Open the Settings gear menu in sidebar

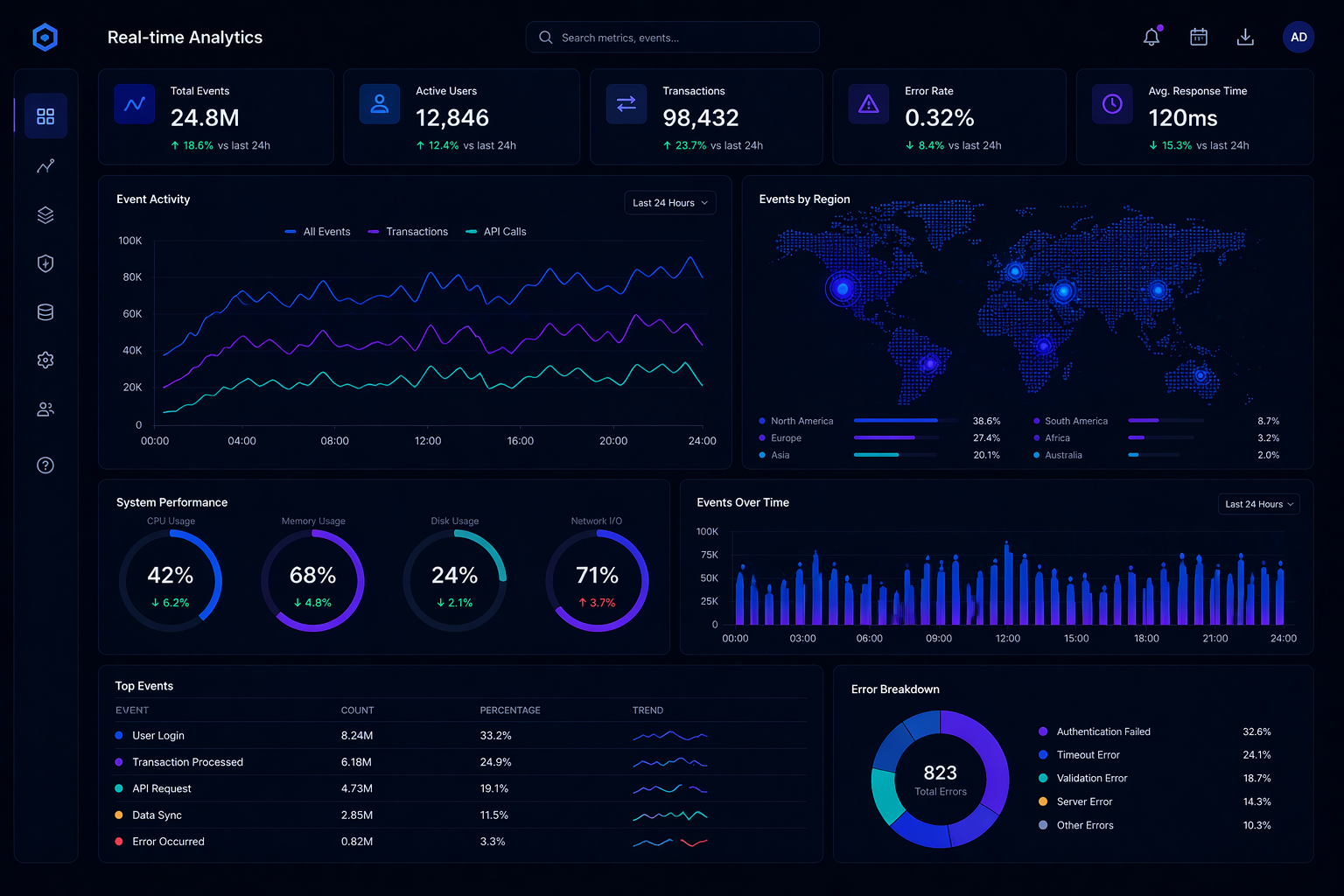[45, 360]
